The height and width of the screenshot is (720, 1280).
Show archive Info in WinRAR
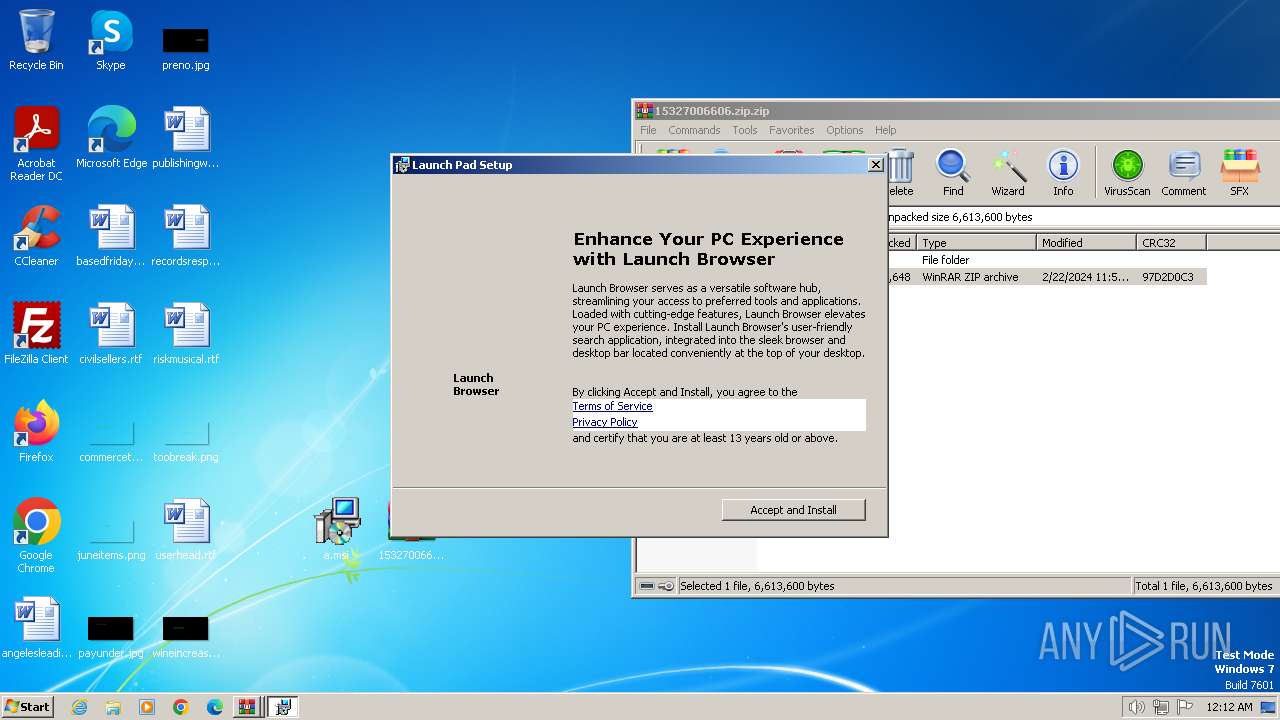(x=1063, y=173)
